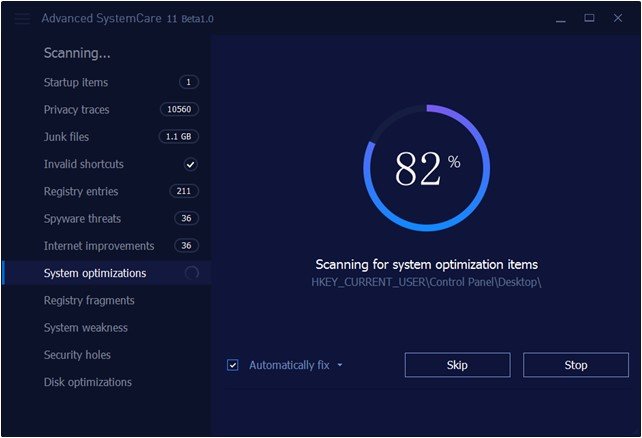Viewport: 642px width, 438px height.
Task: Select Internet improvements in the list
Action: click(106, 246)
